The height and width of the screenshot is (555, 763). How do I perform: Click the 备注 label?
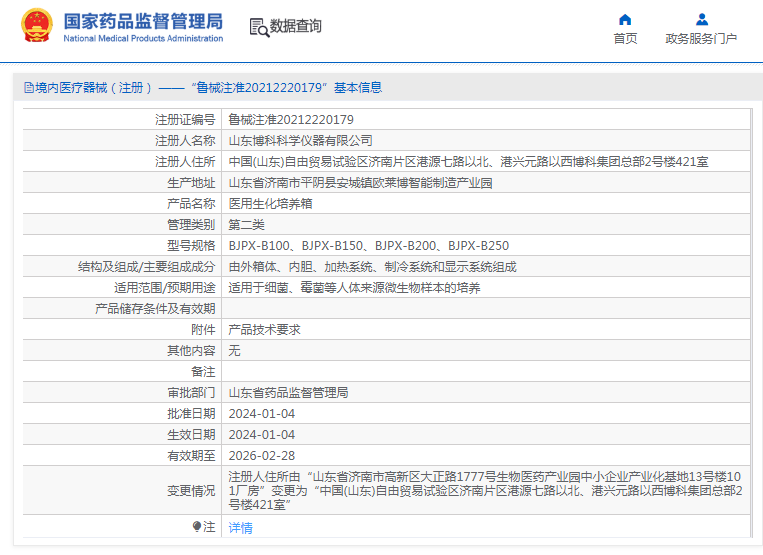click(203, 372)
